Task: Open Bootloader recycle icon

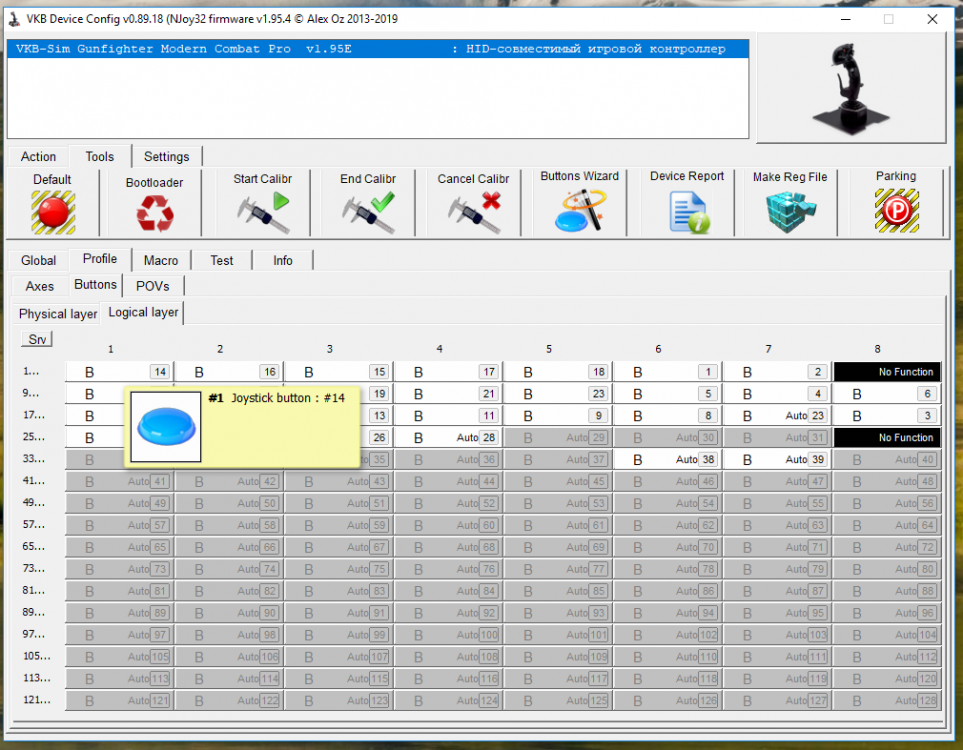Action: [155, 213]
